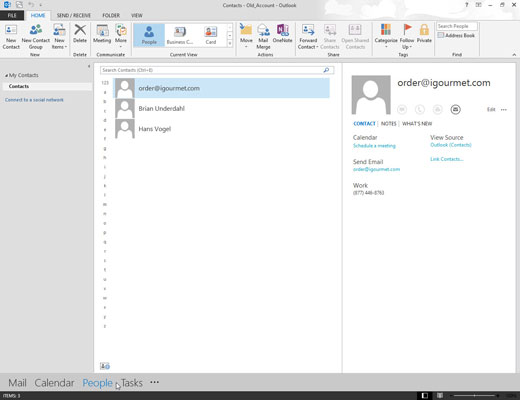Select the Contacts folder in My Contacts
This screenshot has width=520, height=400.
(x=47, y=86)
